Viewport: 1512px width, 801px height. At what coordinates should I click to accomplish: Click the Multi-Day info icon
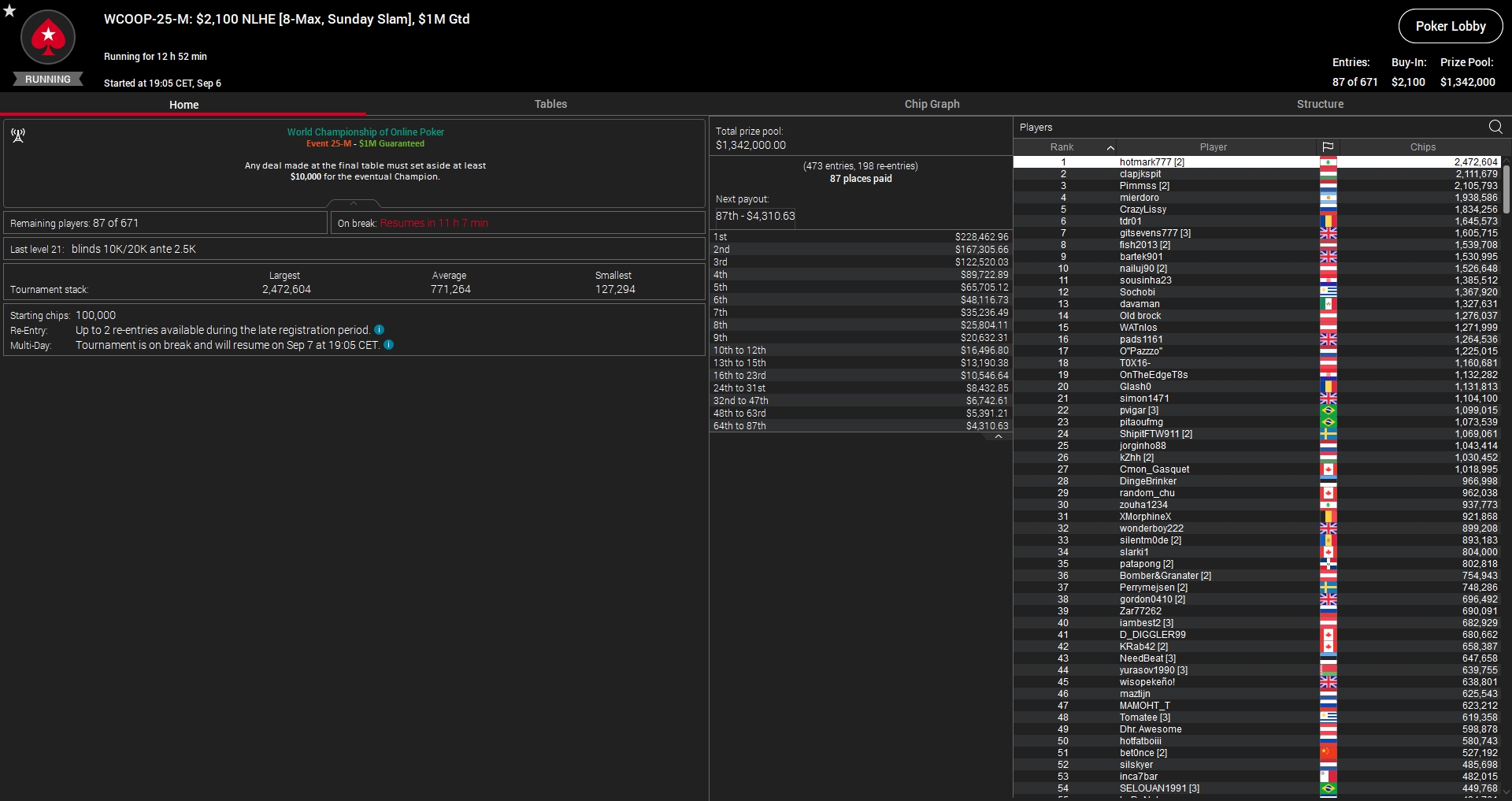point(388,344)
